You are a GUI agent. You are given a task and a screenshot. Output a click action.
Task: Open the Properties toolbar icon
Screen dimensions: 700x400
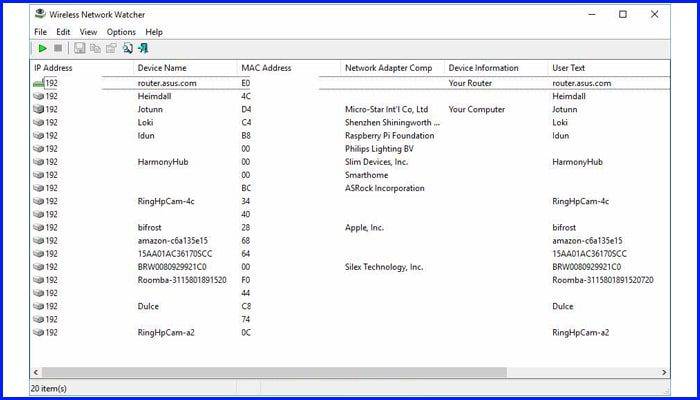pos(111,48)
